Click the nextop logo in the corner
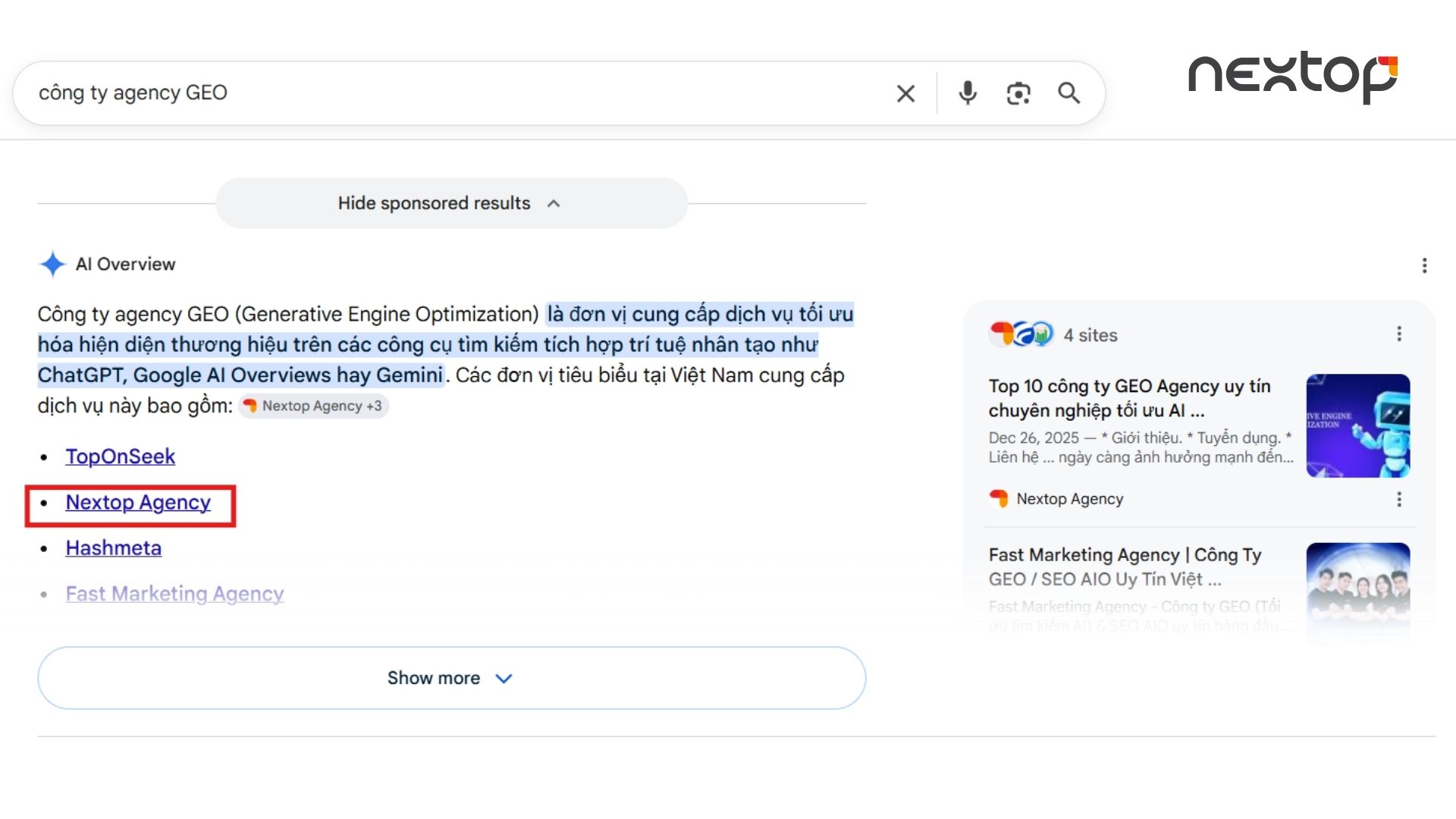The width and height of the screenshot is (1456, 819). tap(1293, 77)
